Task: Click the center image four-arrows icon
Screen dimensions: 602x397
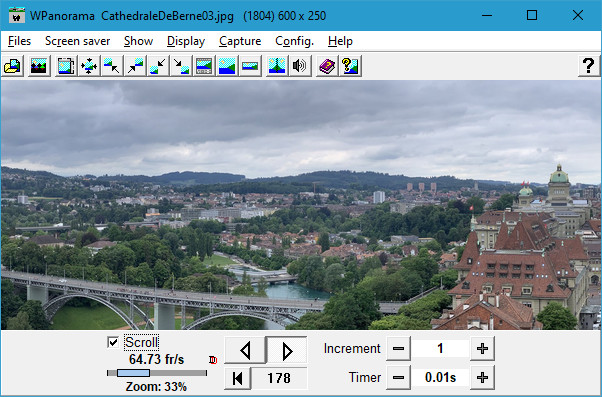Action: coord(89,66)
